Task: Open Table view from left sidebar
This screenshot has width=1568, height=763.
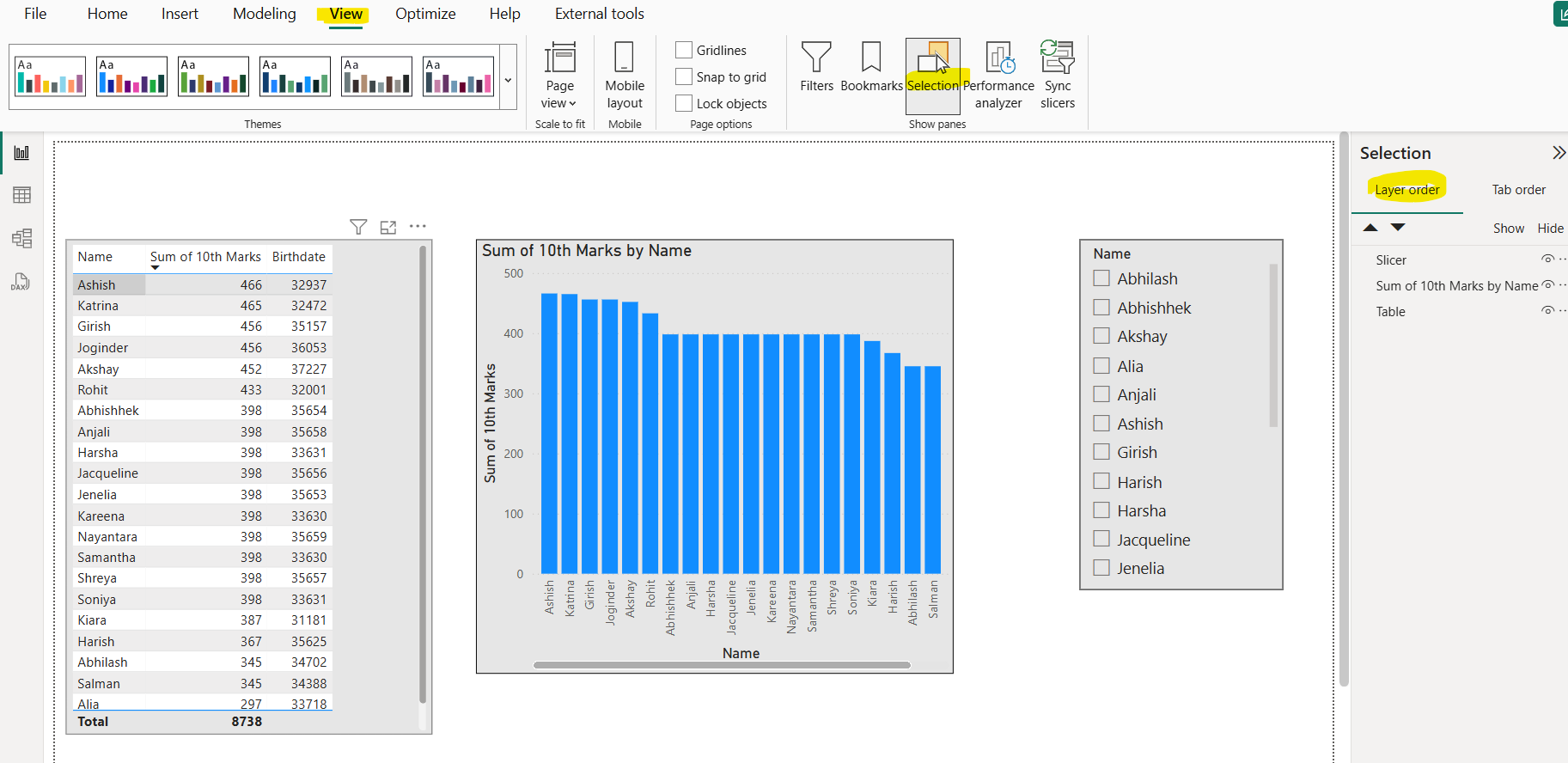Action: (x=22, y=195)
